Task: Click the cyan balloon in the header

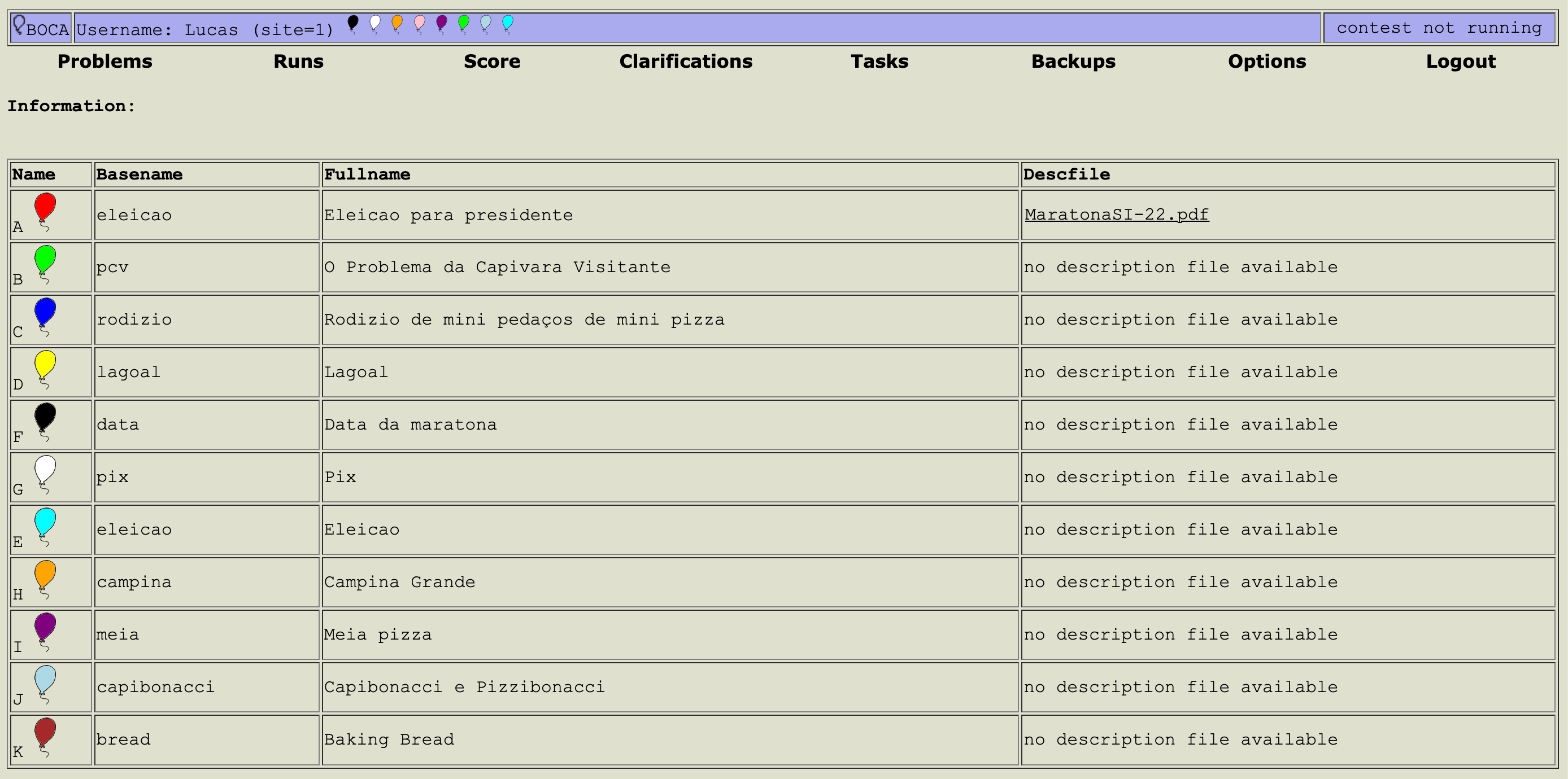Action: [x=508, y=25]
